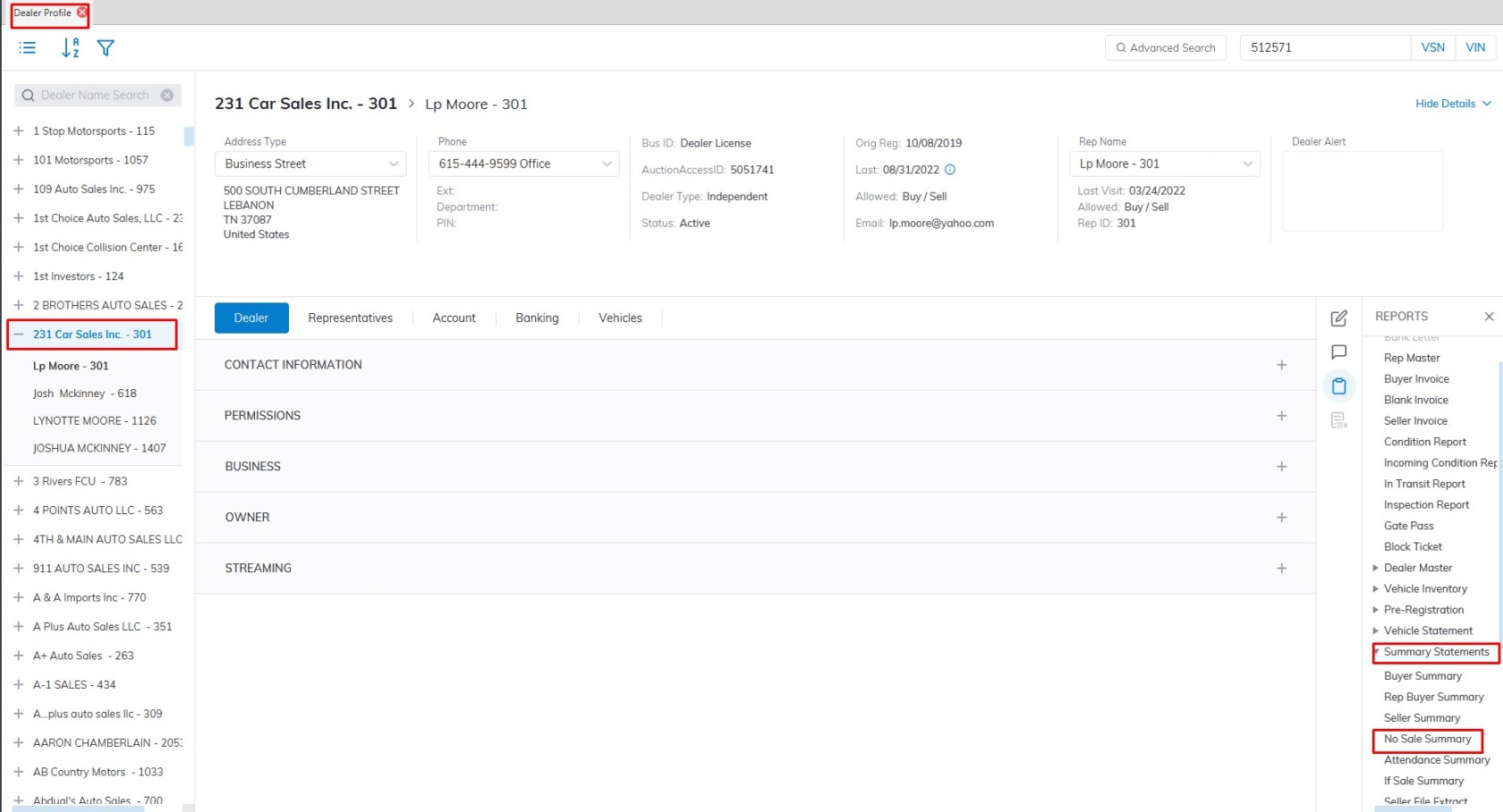Image resolution: width=1503 pixels, height=812 pixels.
Task: Click the clipboard reports icon
Action: pos(1338,386)
